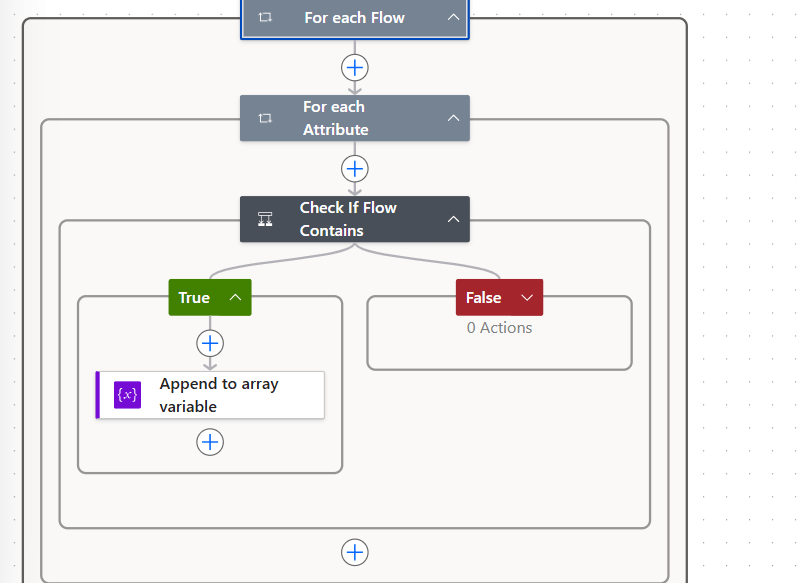Add an action below For each Attribute header
The height and width of the screenshot is (583, 807).
355,168
